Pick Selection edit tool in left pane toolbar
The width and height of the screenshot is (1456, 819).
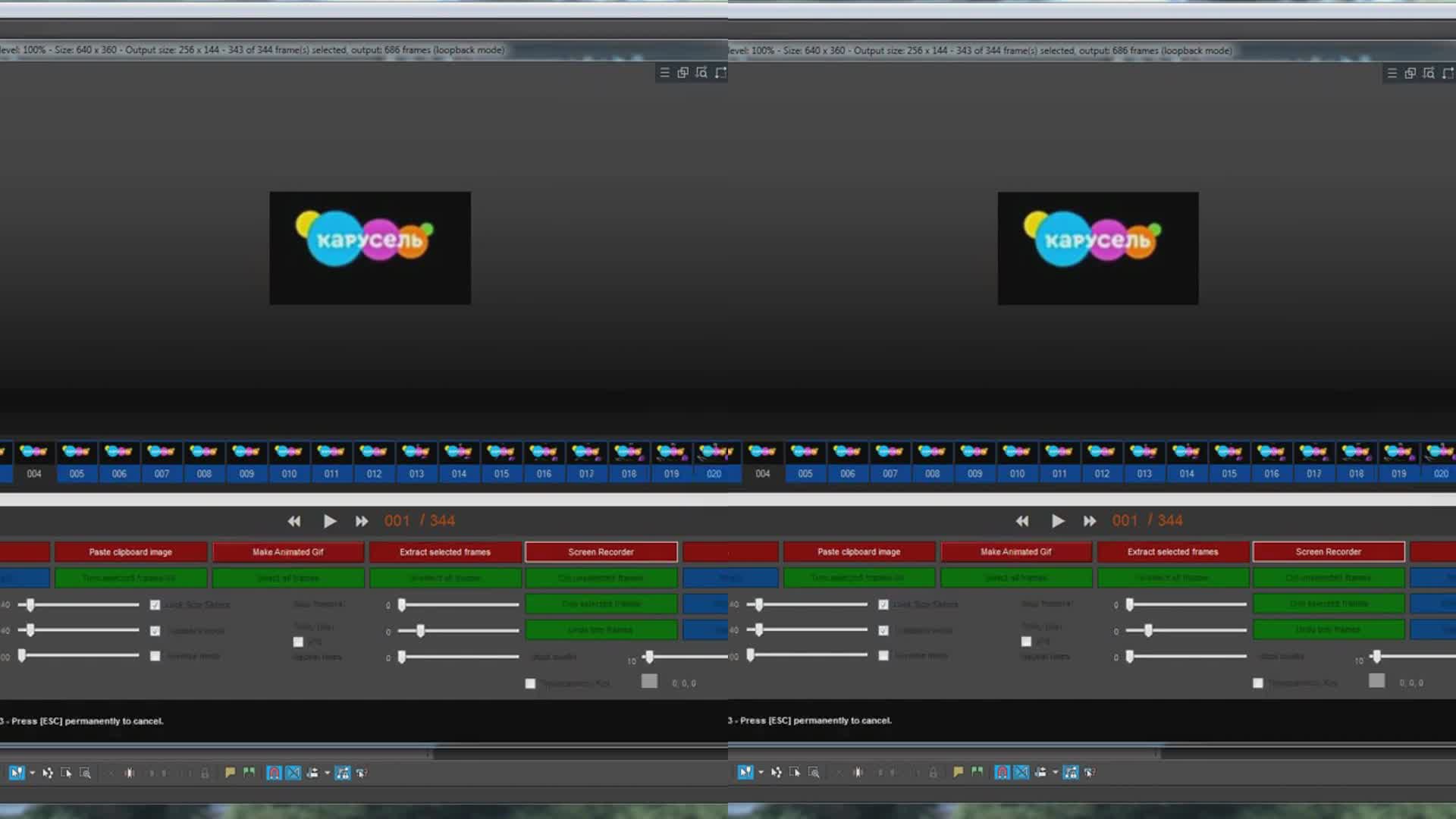click(x=67, y=773)
